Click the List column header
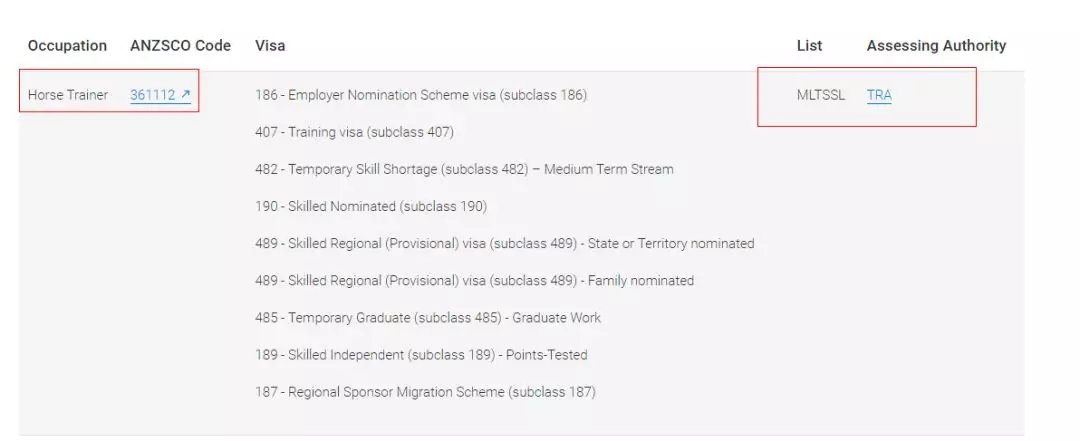This screenshot has height=441, width=1080. click(809, 46)
